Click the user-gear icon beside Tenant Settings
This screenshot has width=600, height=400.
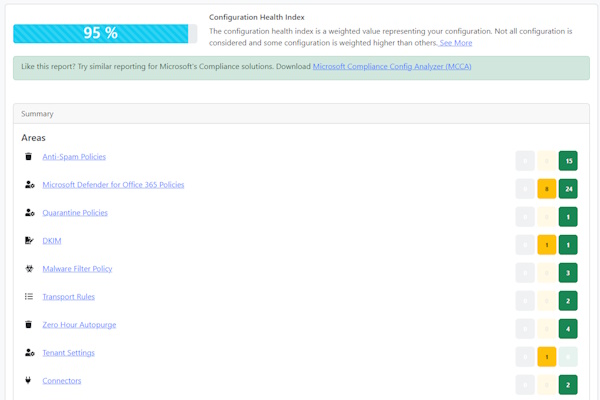tap(30, 353)
